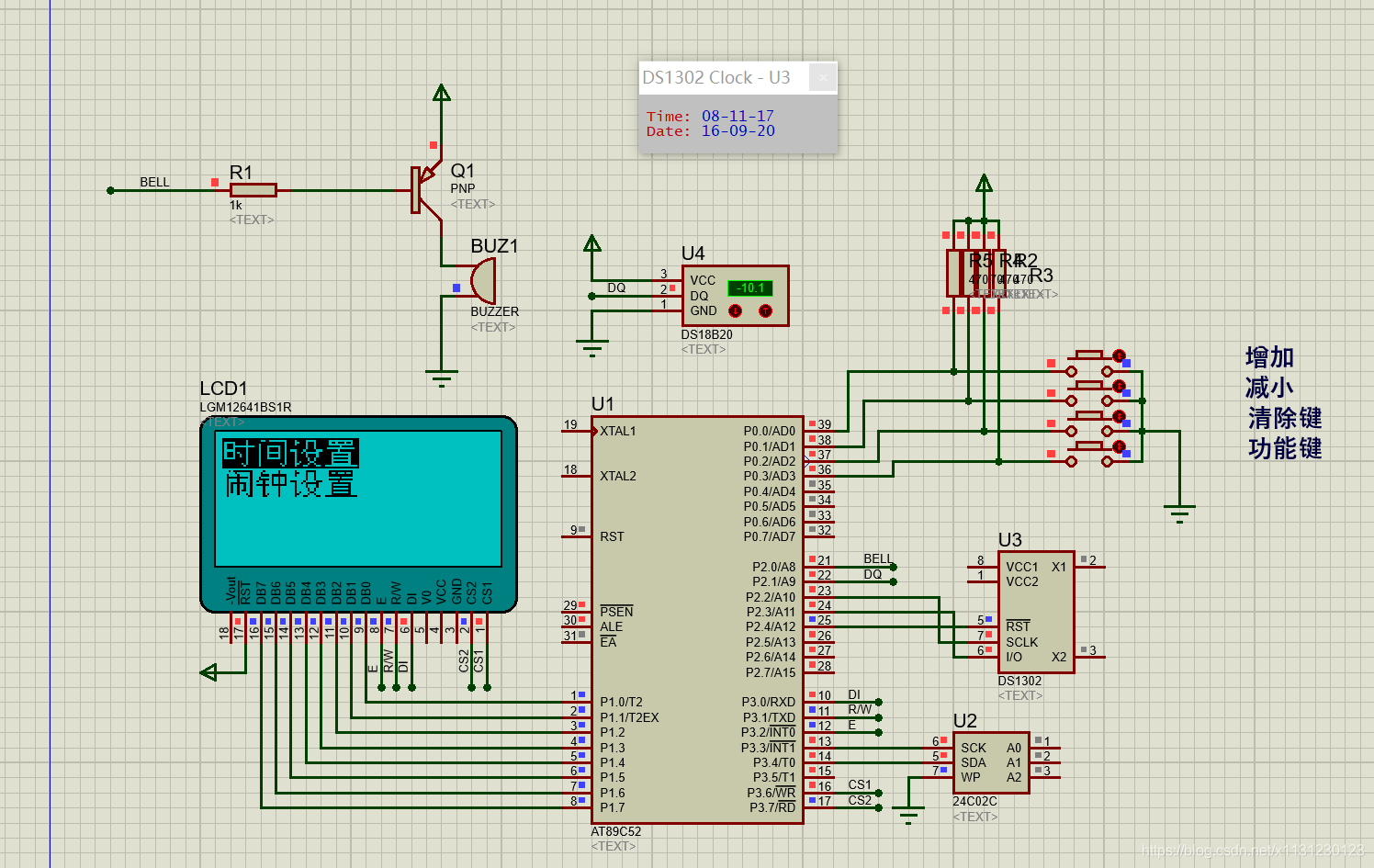Click power terminal feeding DS18B20 VCC
The height and width of the screenshot is (868, 1374).
[592, 244]
